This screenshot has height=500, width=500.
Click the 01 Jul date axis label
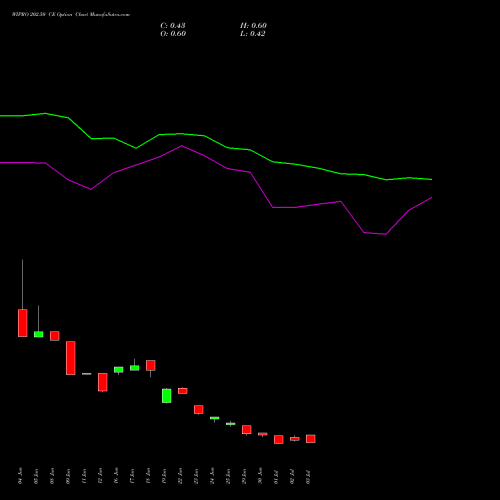point(276,477)
